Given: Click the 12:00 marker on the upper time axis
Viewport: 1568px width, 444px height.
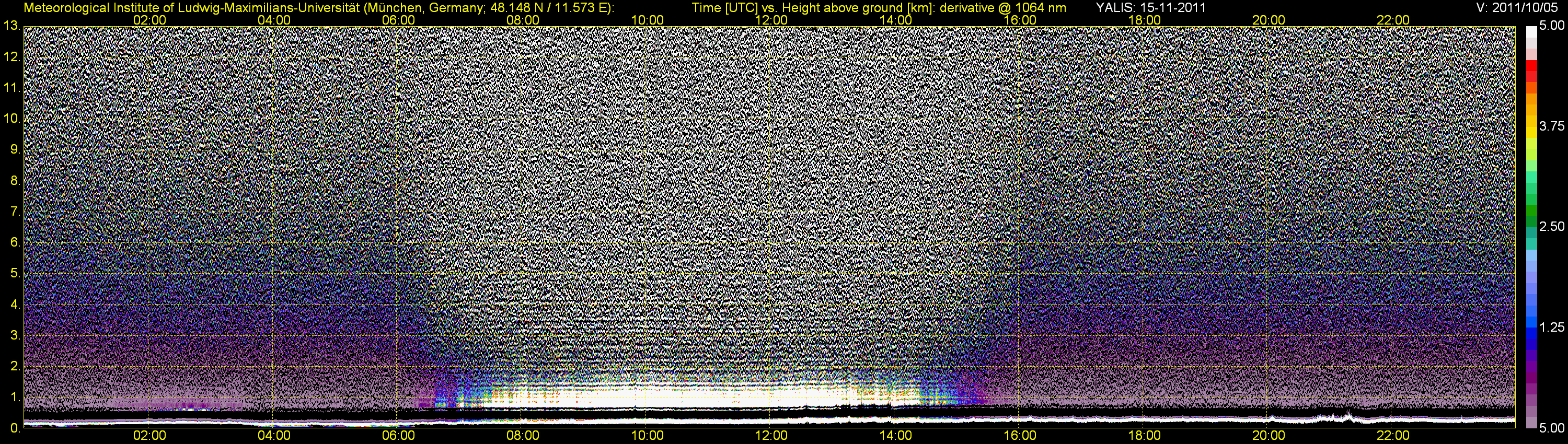Looking at the screenshot, I should click(771, 20).
